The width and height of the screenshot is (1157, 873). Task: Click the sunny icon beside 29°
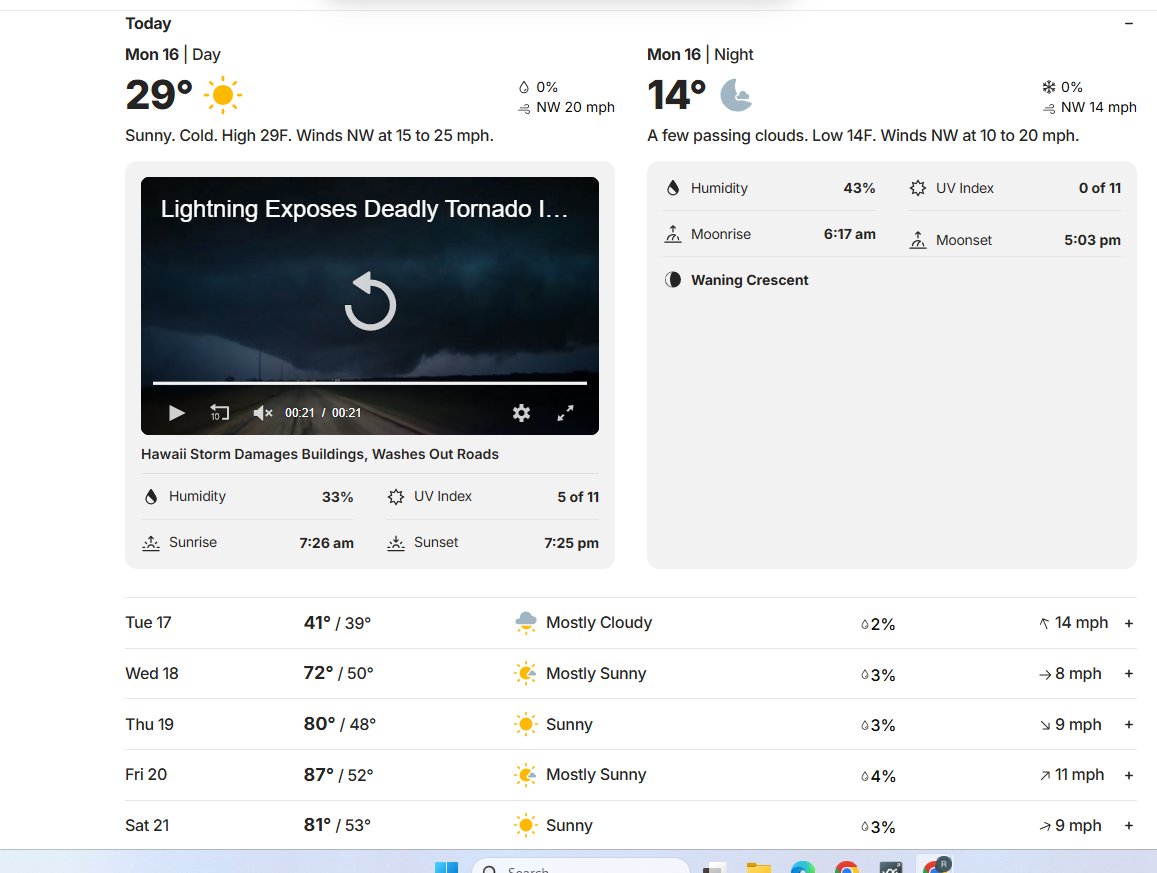[x=222, y=95]
